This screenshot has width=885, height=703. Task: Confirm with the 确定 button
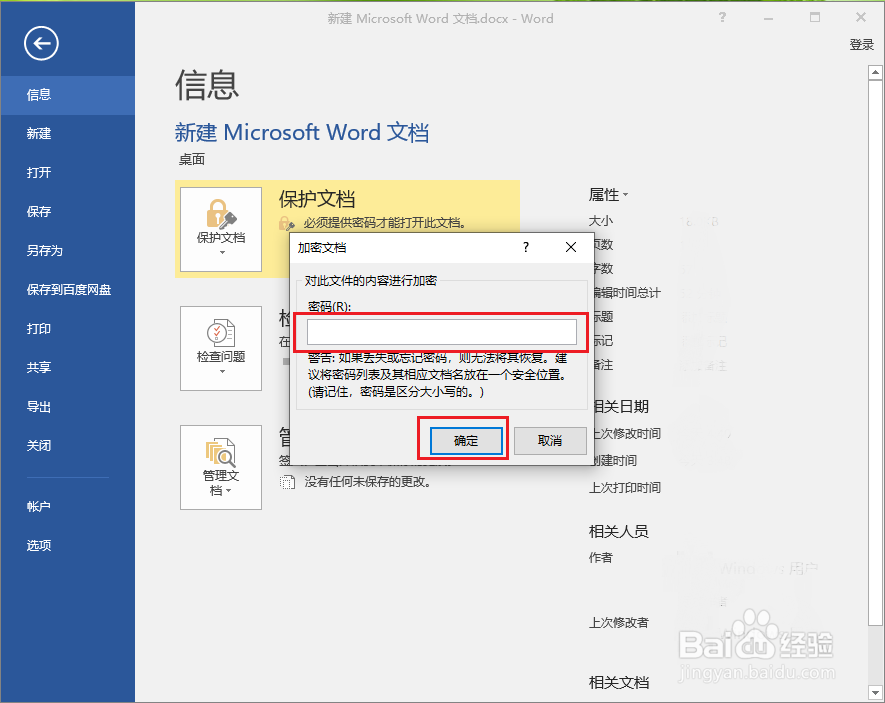click(x=466, y=441)
